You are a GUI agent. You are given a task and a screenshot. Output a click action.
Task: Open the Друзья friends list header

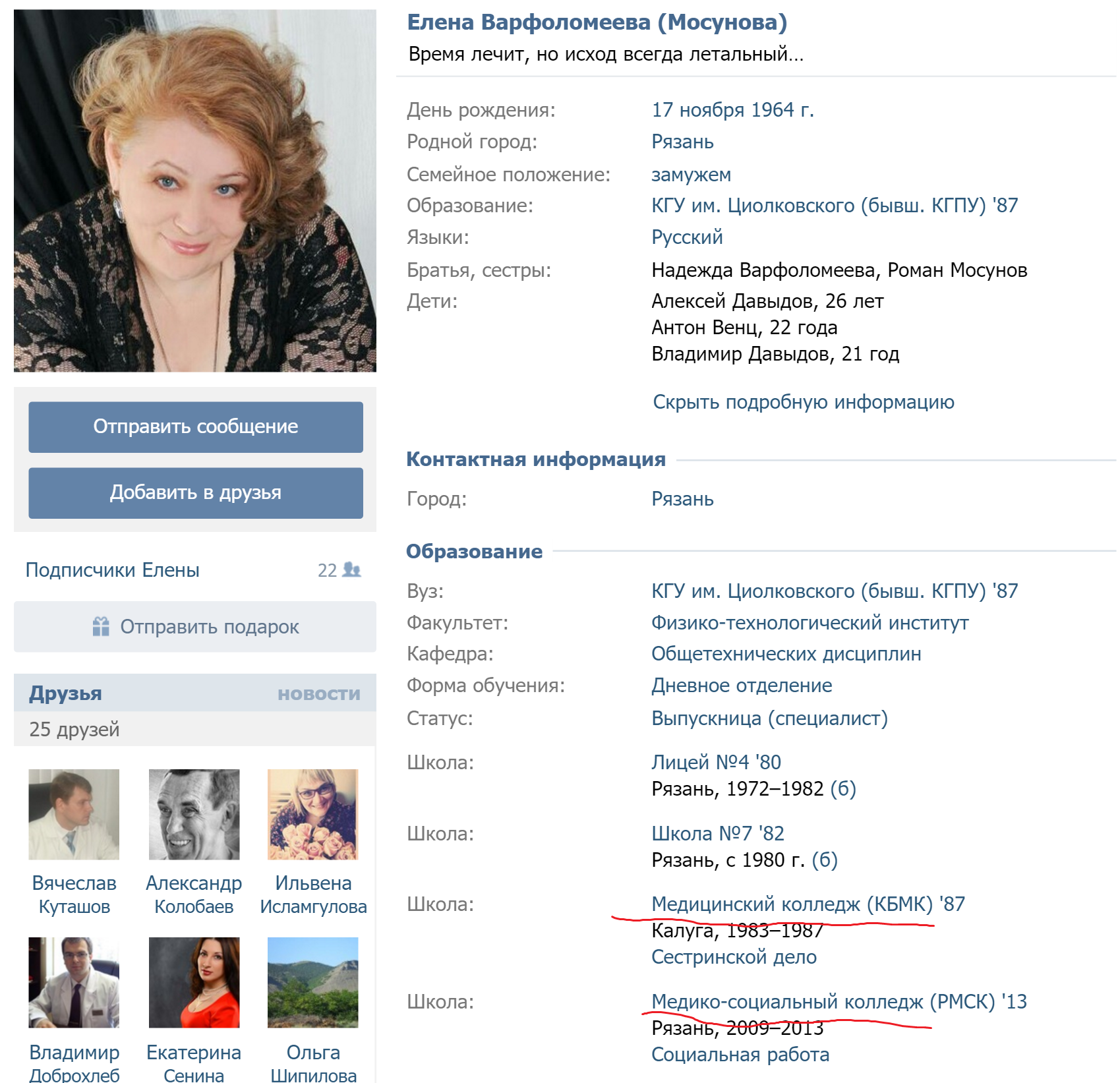point(65,693)
